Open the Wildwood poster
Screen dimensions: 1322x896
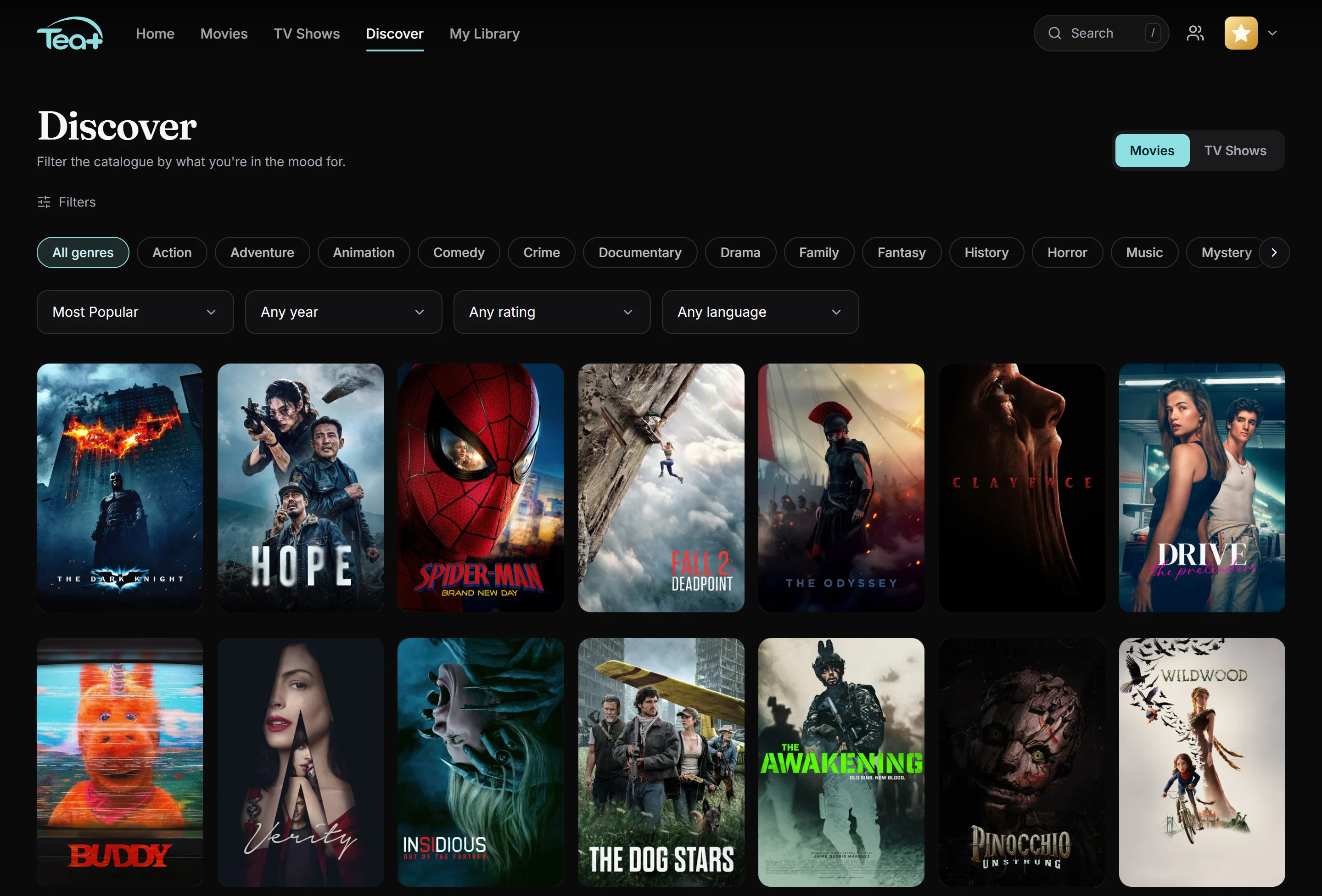pos(1201,762)
